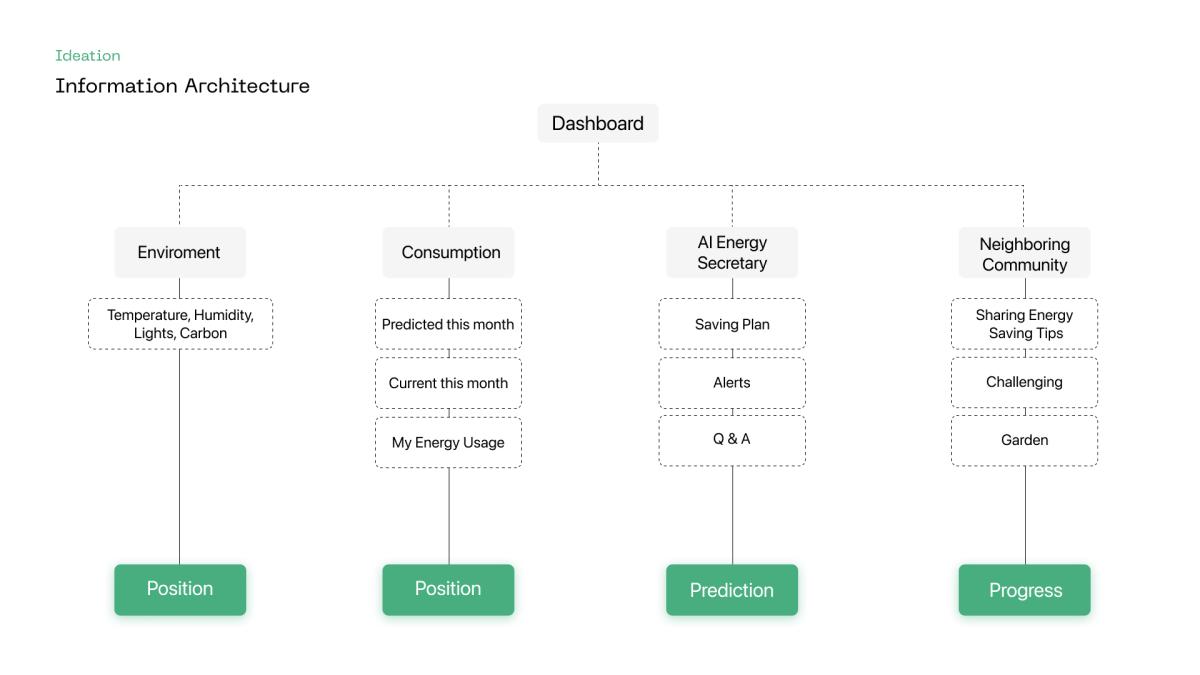The height and width of the screenshot is (675, 1200).
Task: Select the Predicted this month item
Action: (448, 324)
